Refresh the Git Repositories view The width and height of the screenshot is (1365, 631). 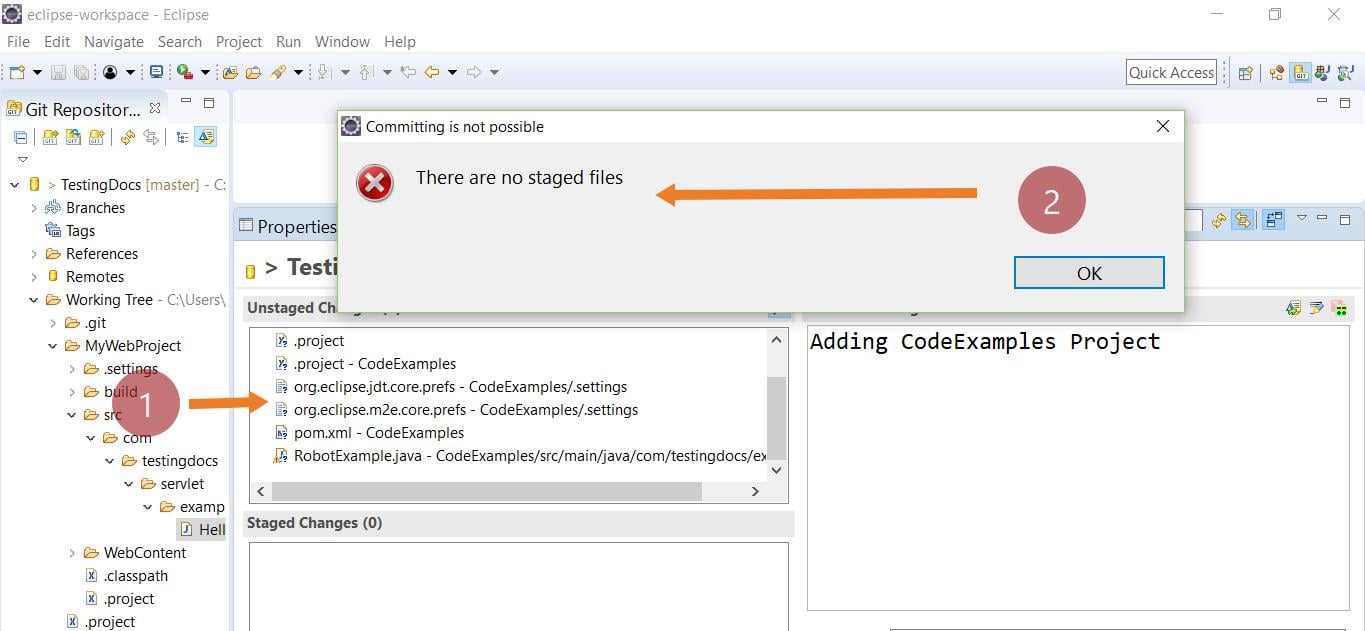127,139
